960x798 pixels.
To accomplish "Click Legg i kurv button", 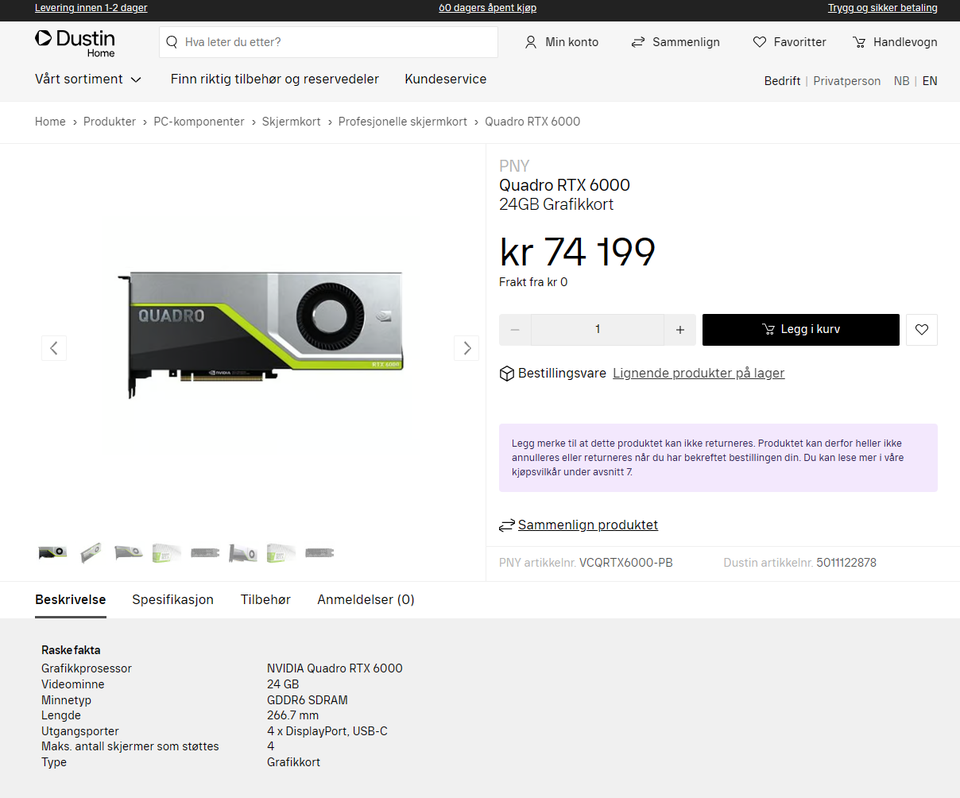I will tap(801, 329).
